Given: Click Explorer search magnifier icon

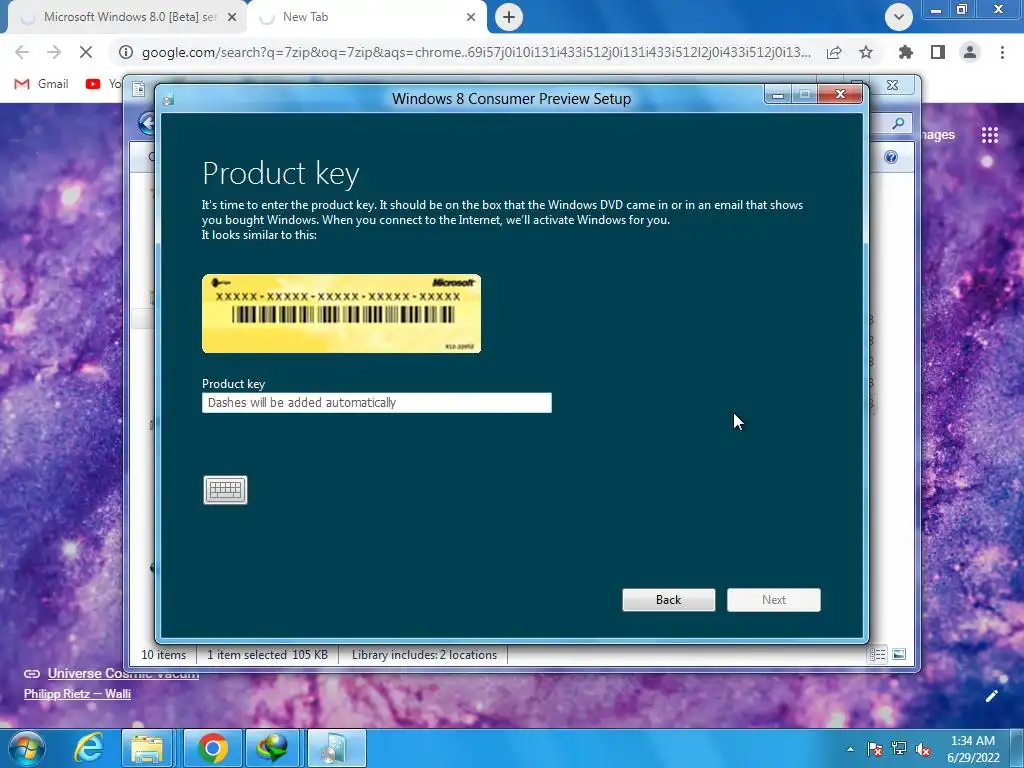Looking at the screenshot, I should point(899,123).
